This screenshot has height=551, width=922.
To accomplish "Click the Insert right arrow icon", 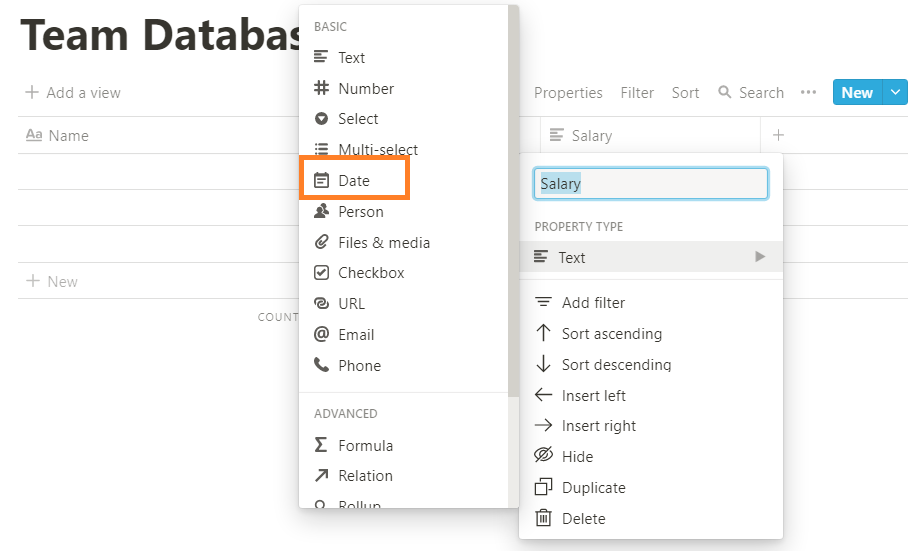I will click(543, 425).
